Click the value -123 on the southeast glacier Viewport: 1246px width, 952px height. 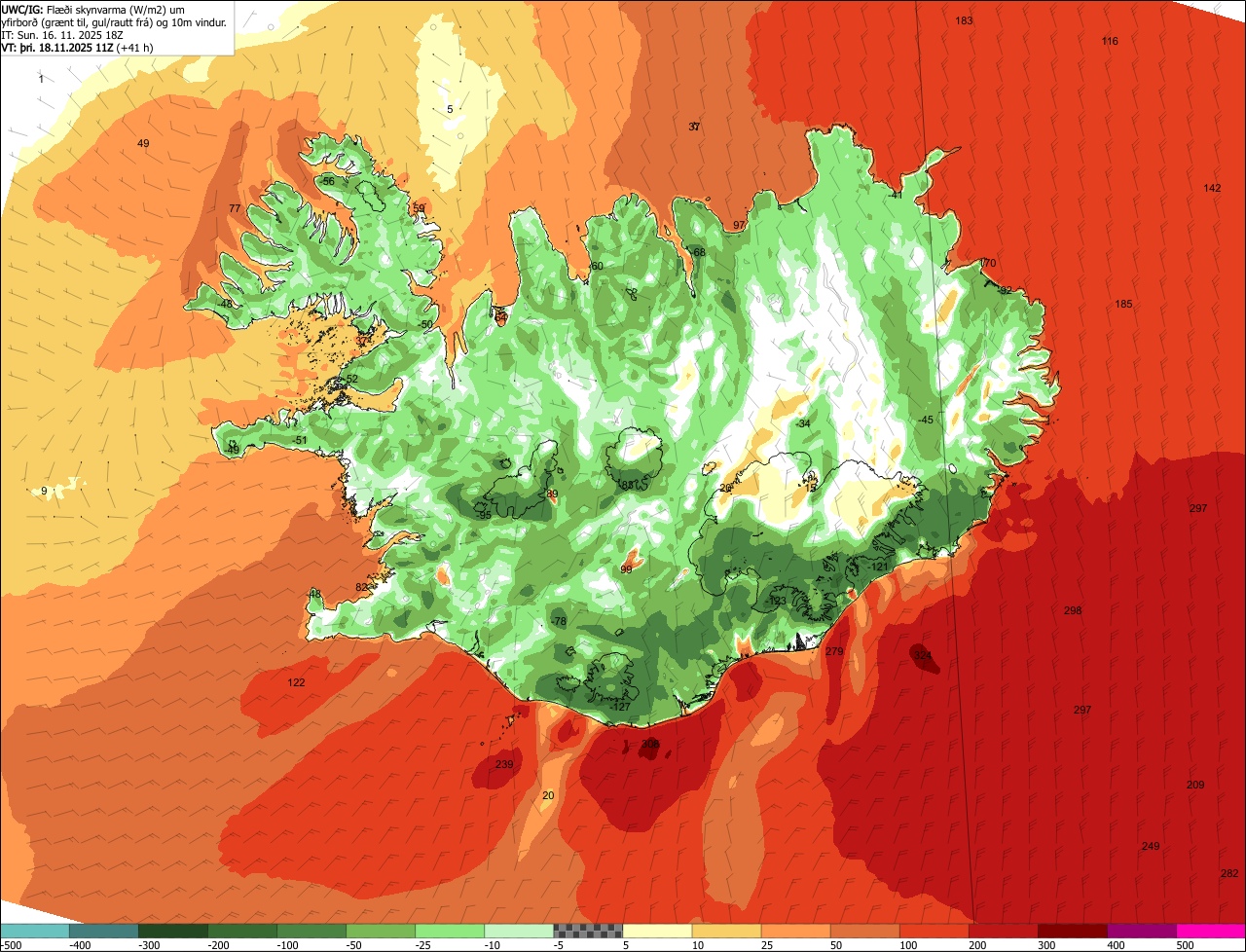click(x=776, y=601)
